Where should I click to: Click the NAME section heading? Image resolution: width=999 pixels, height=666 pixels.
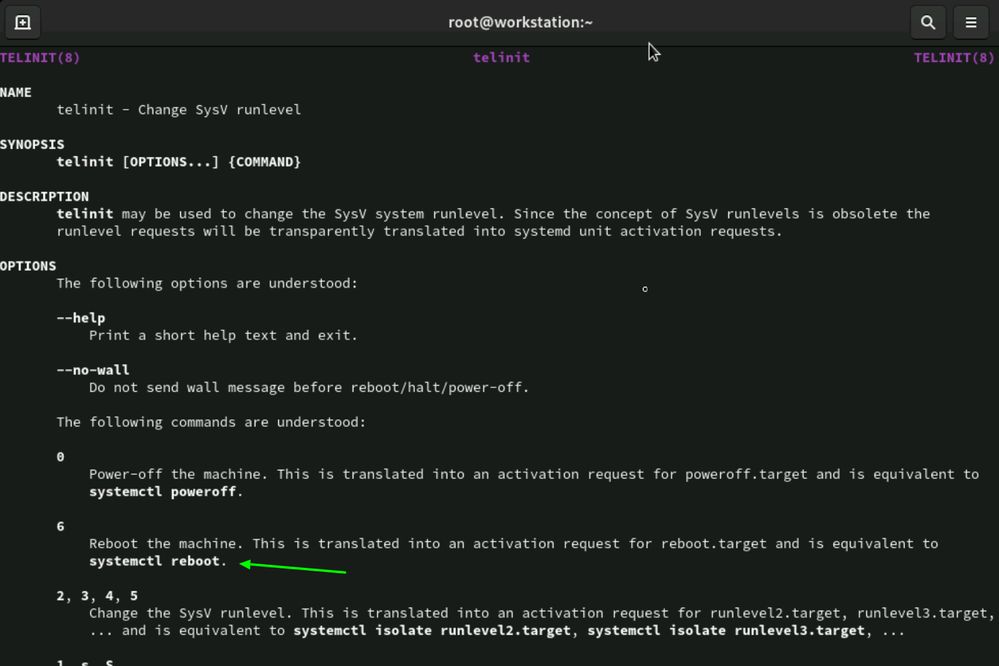[16, 92]
